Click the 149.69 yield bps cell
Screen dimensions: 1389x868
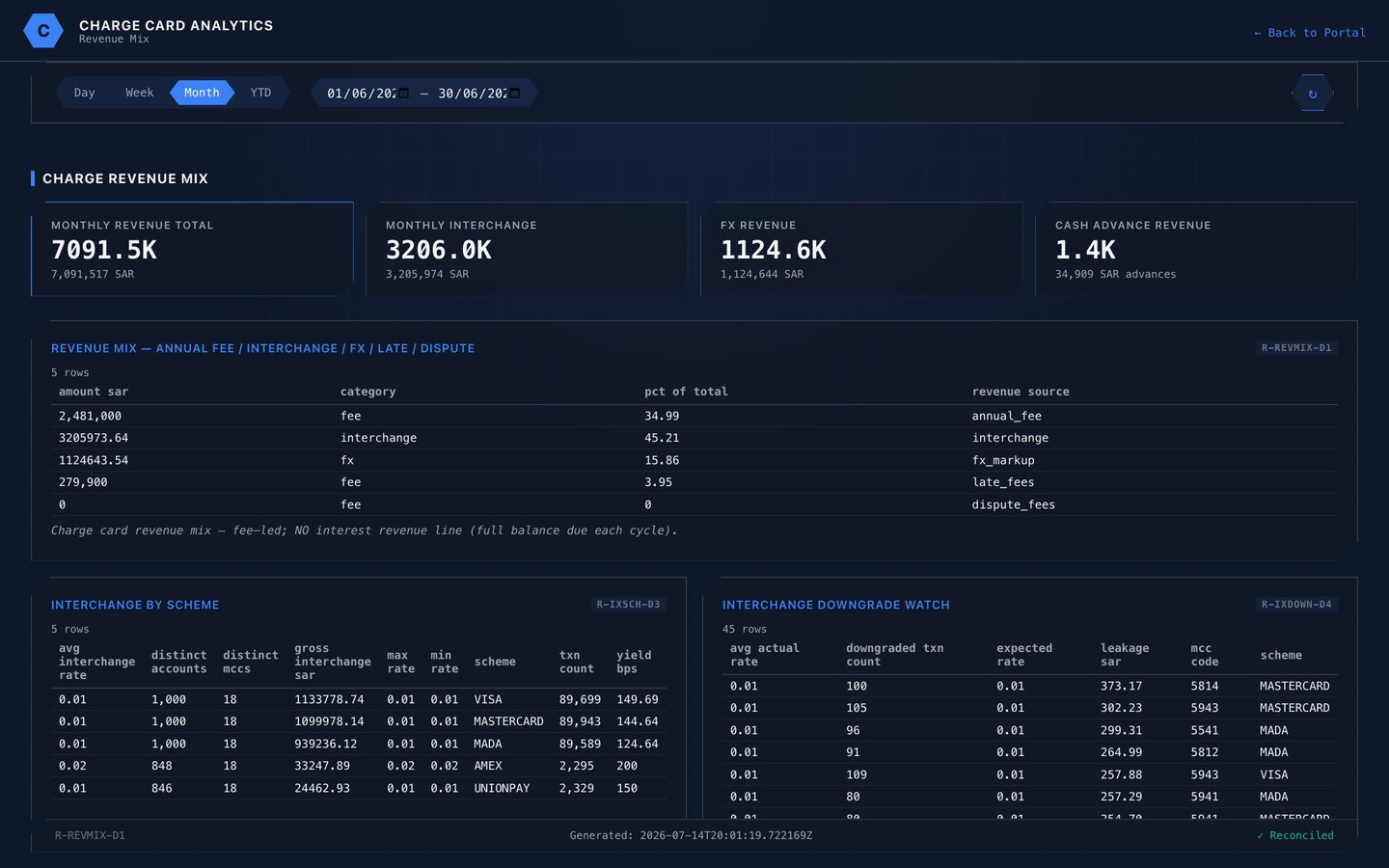638,699
